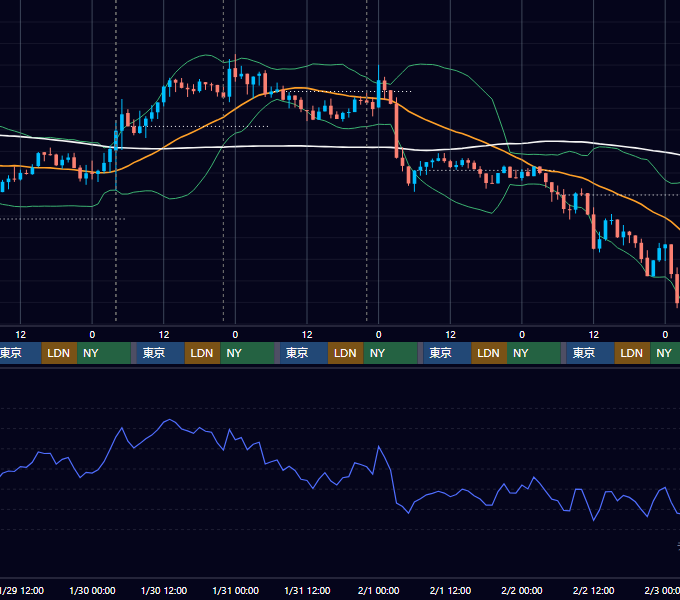
Task: Click the 2/1 12:00 date label
Action: tap(450, 590)
